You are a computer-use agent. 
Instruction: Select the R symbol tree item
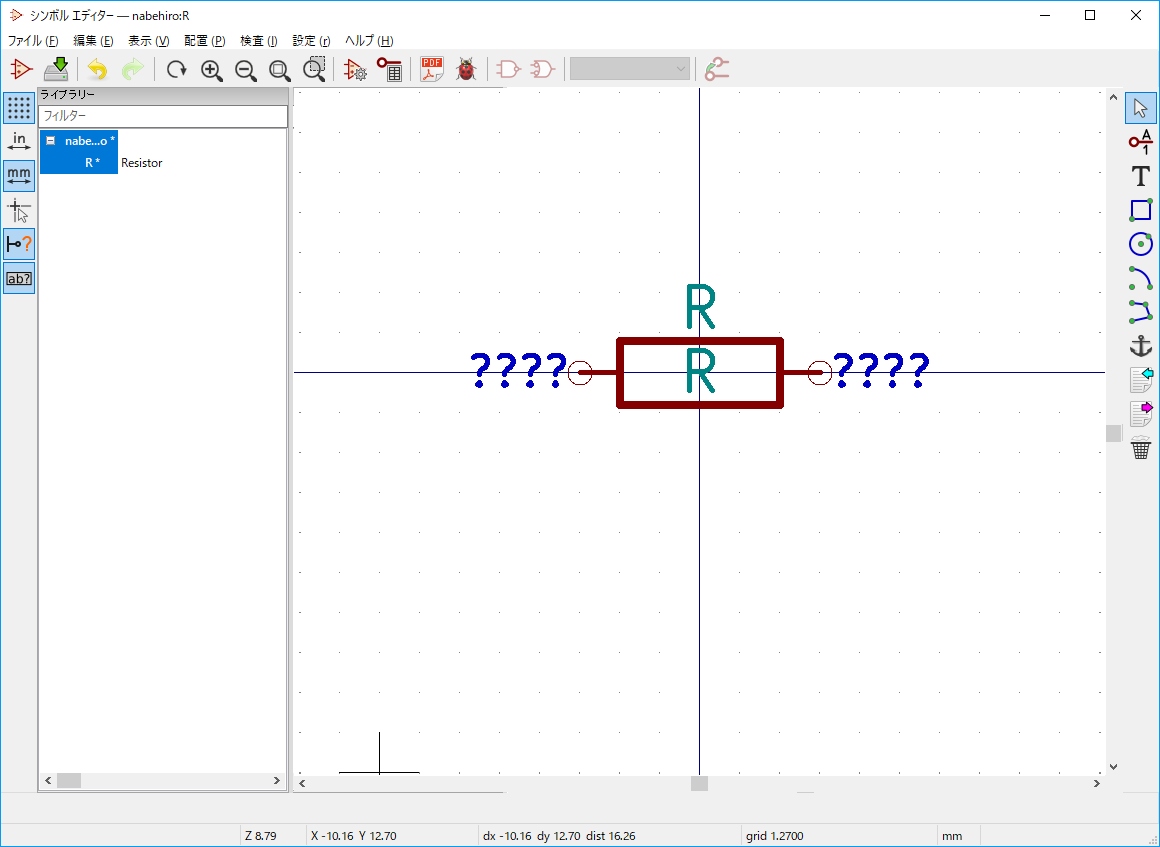(92, 163)
